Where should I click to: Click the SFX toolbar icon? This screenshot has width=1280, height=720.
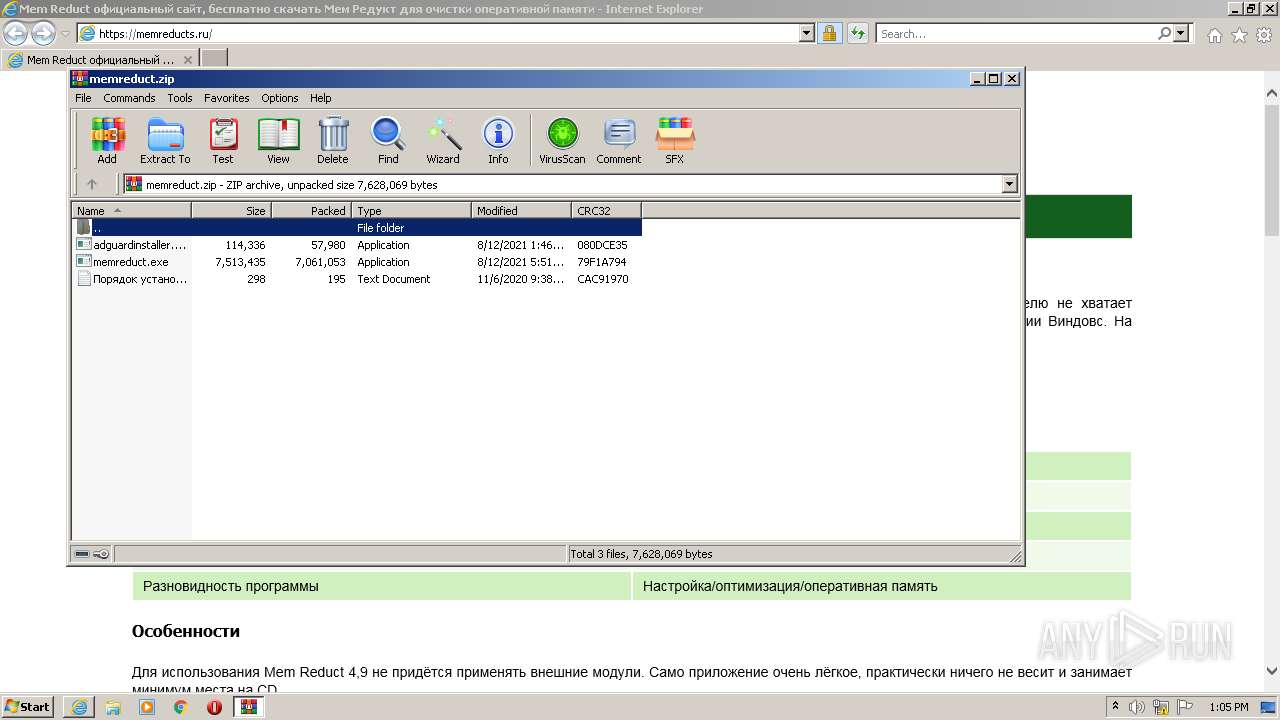[x=675, y=140]
